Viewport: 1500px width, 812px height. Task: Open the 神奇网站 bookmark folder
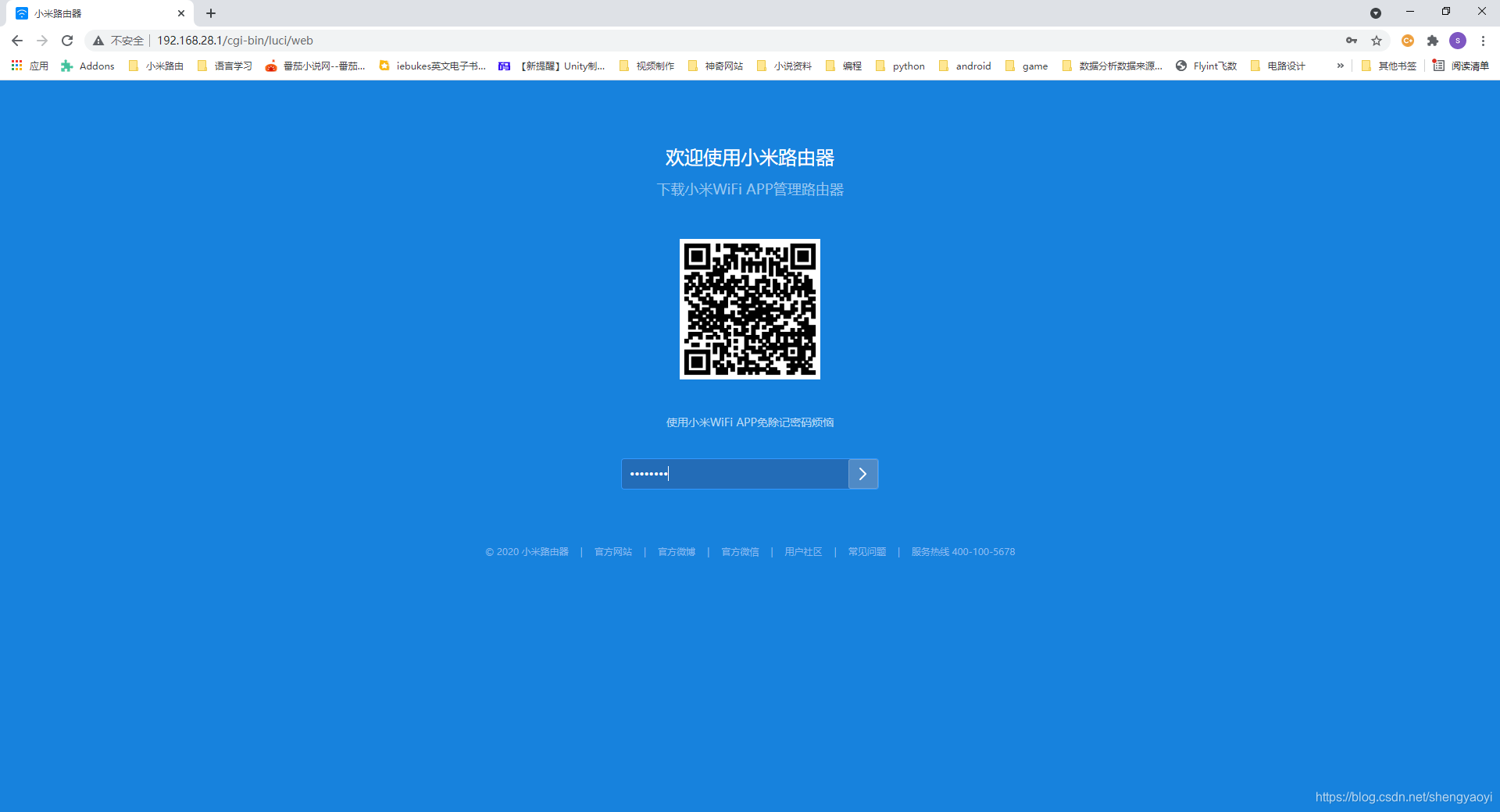tap(716, 66)
